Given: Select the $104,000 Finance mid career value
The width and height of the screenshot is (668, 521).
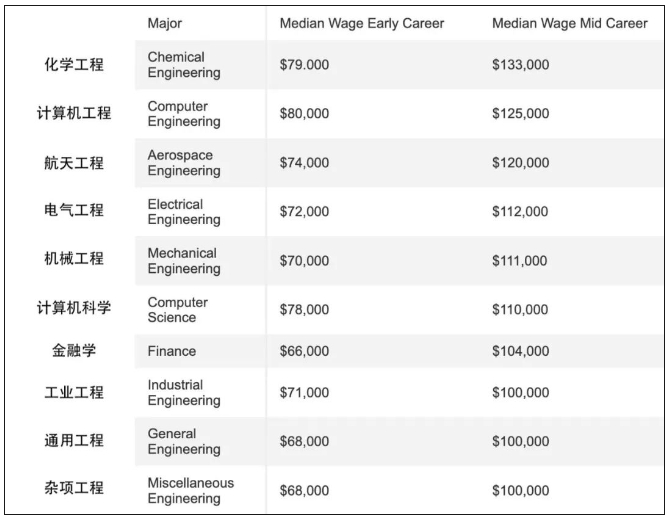Looking at the screenshot, I should click(x=521, y=351).
